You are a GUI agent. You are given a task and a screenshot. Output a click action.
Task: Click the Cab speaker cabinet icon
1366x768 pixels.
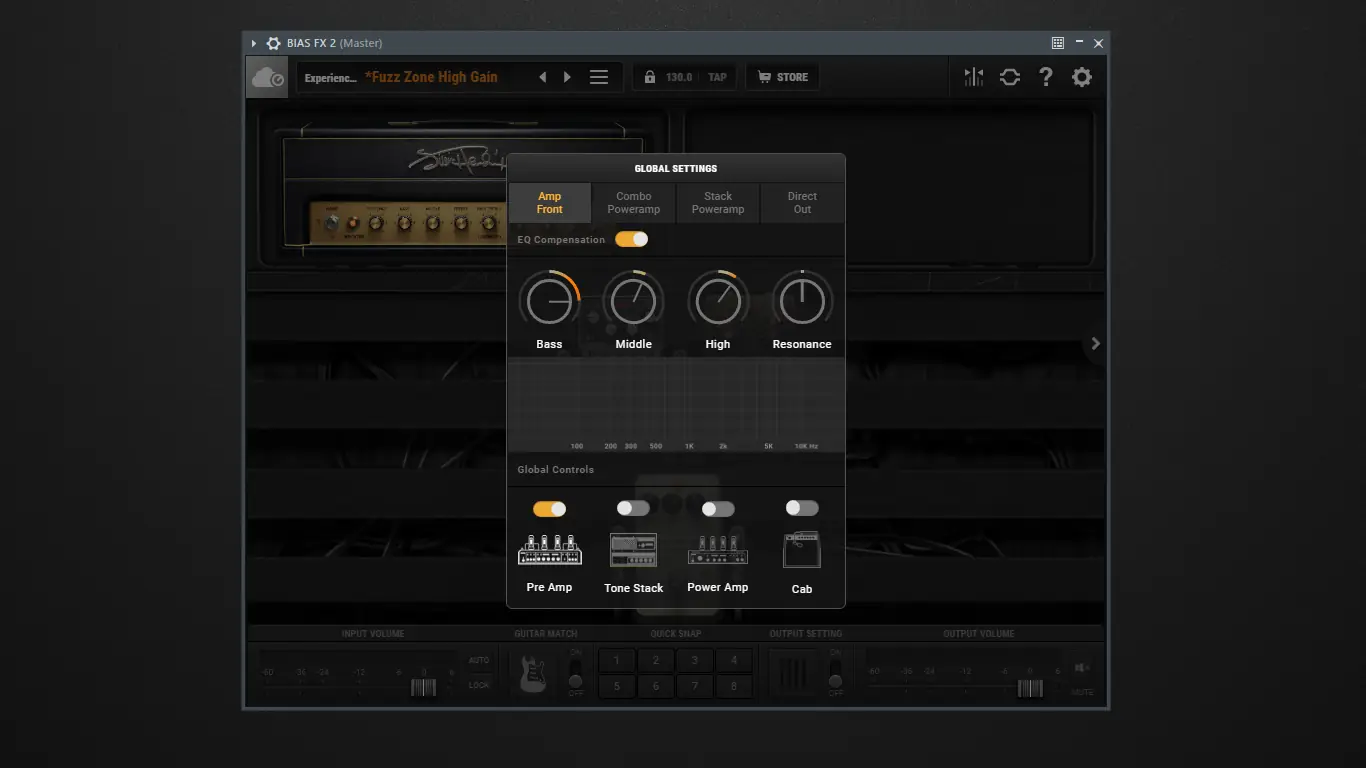click(802, 550)
